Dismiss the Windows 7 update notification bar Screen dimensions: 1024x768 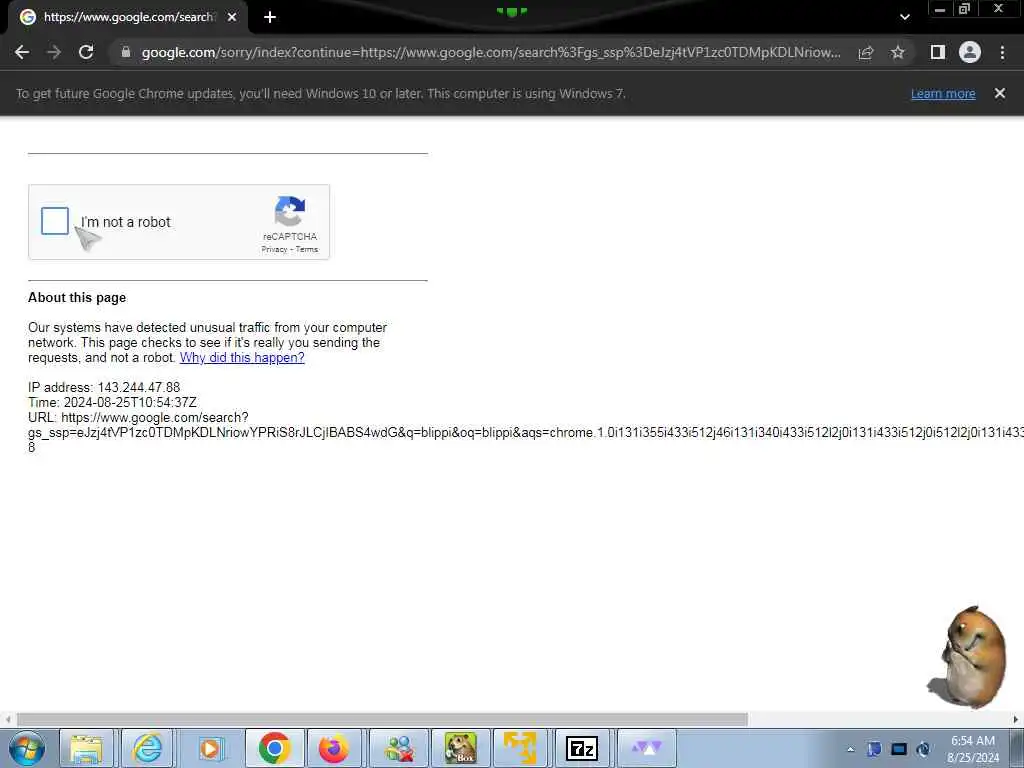1000,93
